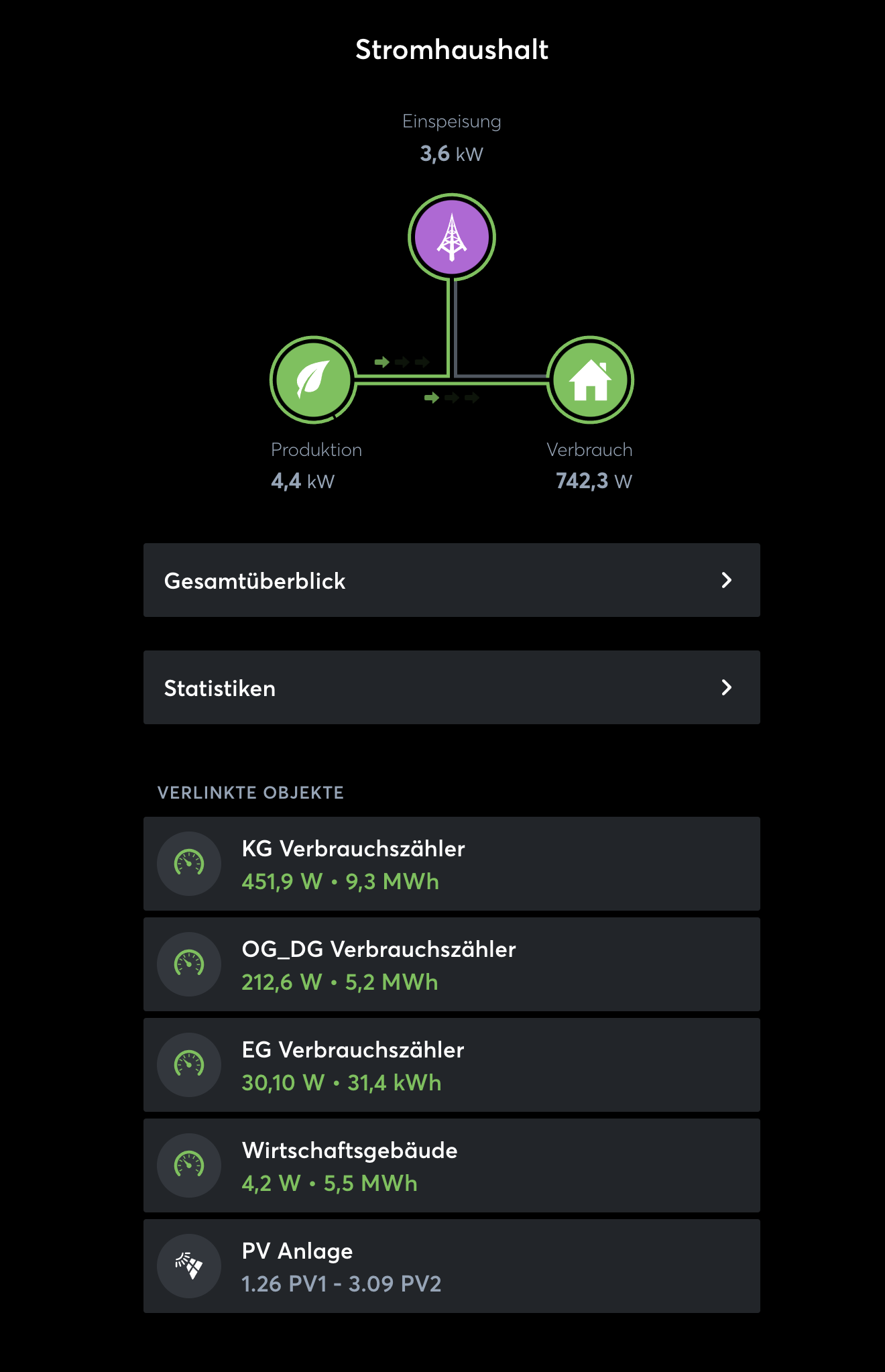The image size is (885, 1372).
Task: Click the PV Anlage solar panel icon
Action: 189,1266
